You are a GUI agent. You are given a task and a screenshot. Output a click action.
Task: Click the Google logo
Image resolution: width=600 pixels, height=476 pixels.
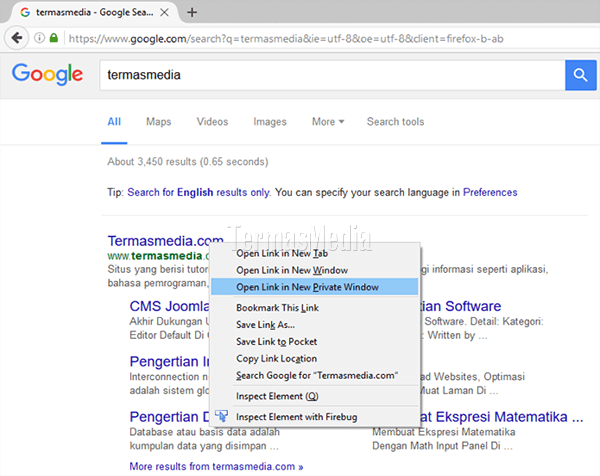point(47,74)
